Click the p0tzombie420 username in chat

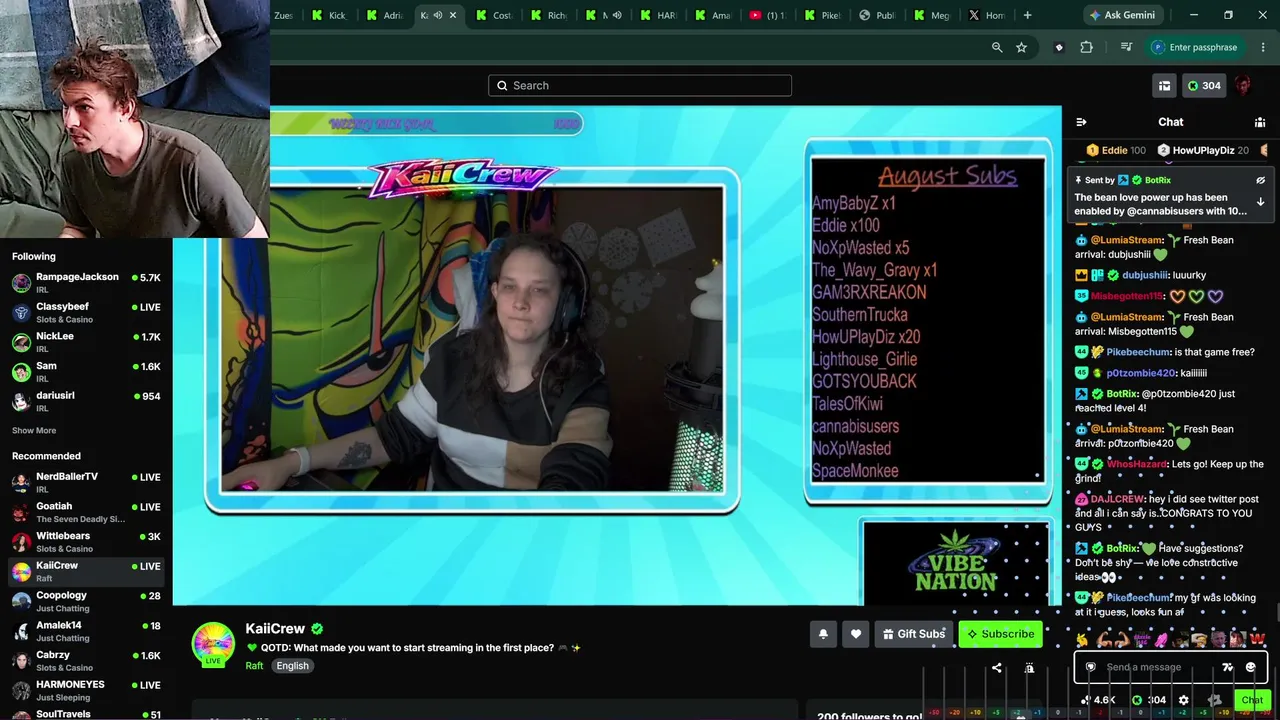tap(1141, 373)
